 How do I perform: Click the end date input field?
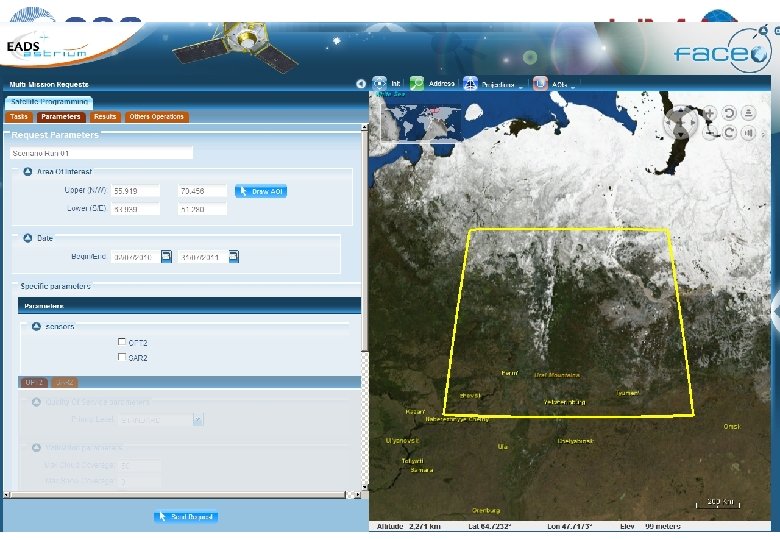point(202,257)
